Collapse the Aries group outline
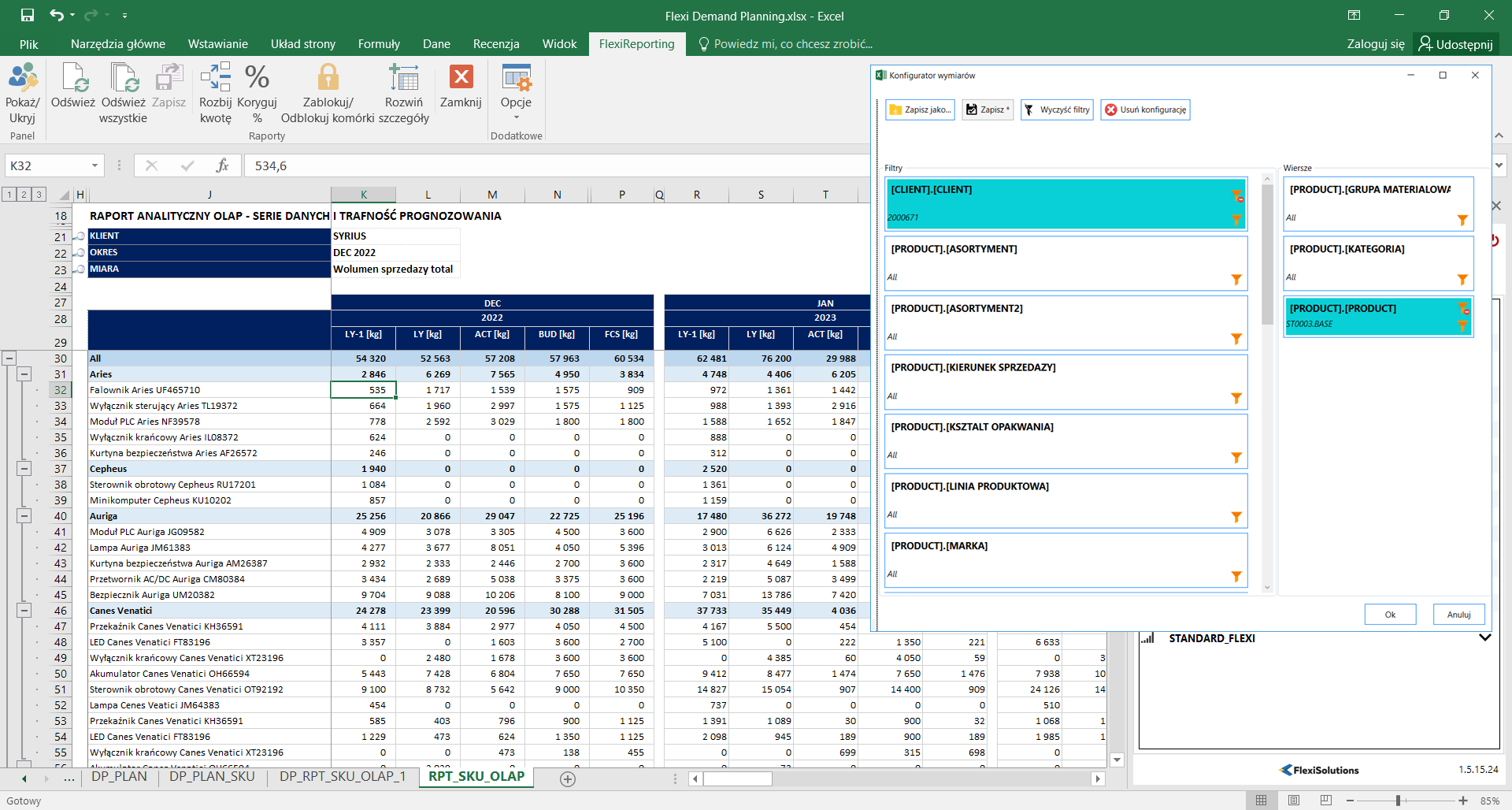 coord(24,374)
